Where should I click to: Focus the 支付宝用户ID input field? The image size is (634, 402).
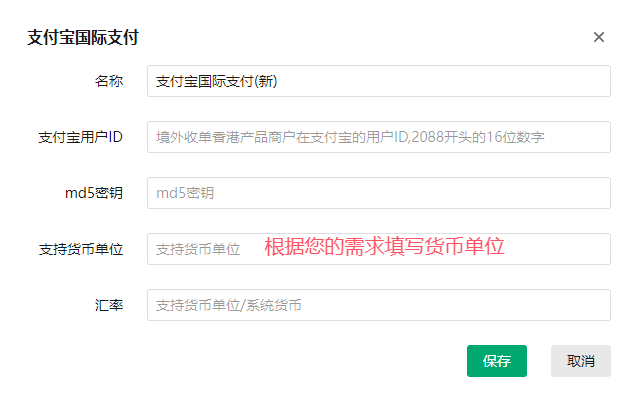[378, 137]
